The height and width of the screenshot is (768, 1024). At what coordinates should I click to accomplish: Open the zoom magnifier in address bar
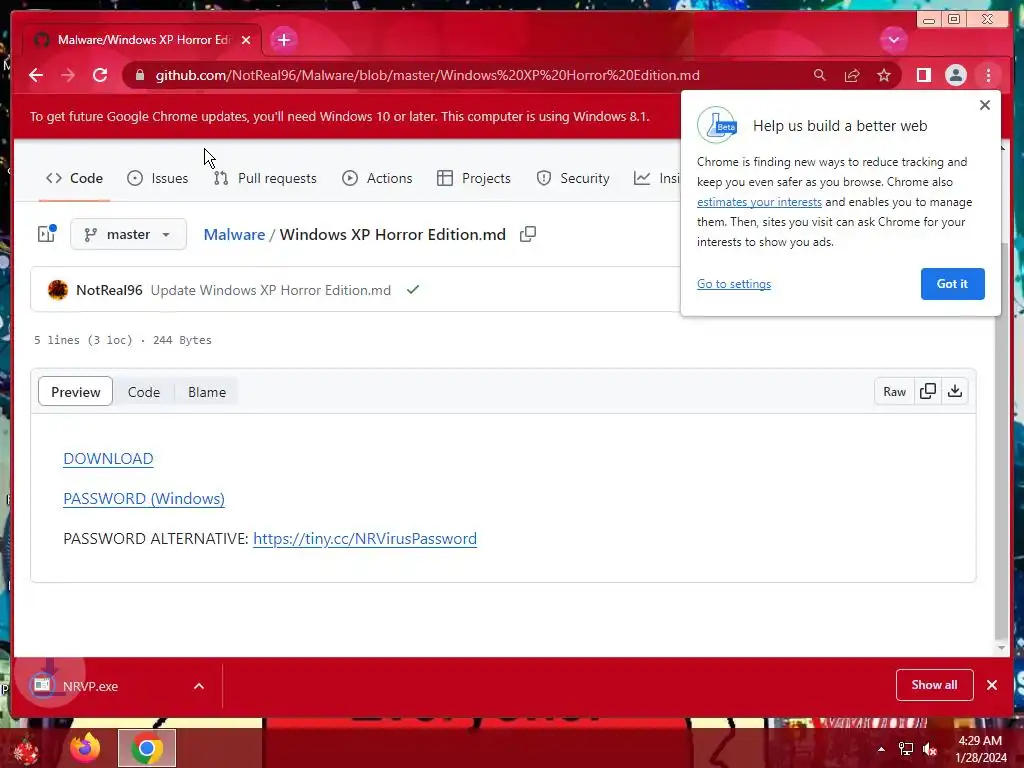pyautogui.click(x=820, y=75)
